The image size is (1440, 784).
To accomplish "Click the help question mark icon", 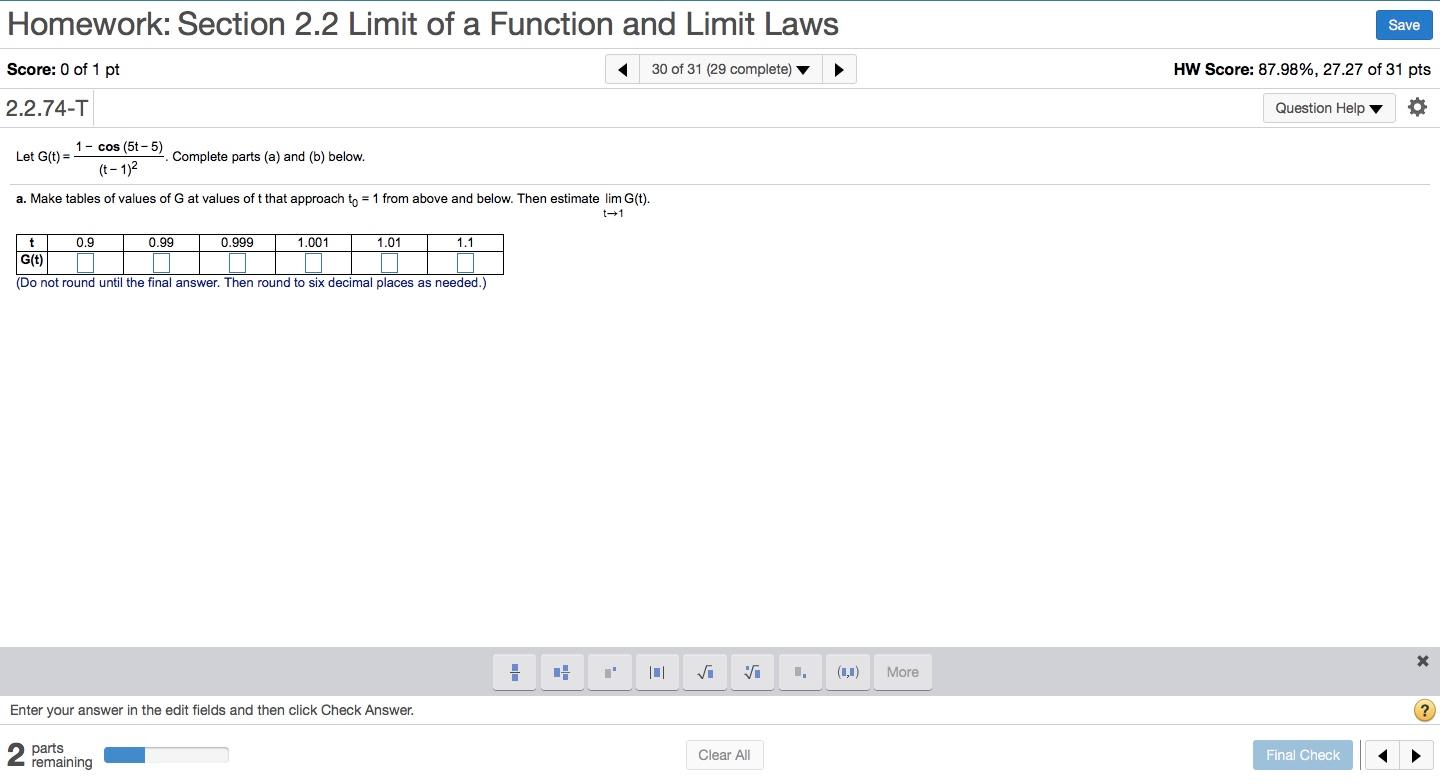I will (1424, 710).
